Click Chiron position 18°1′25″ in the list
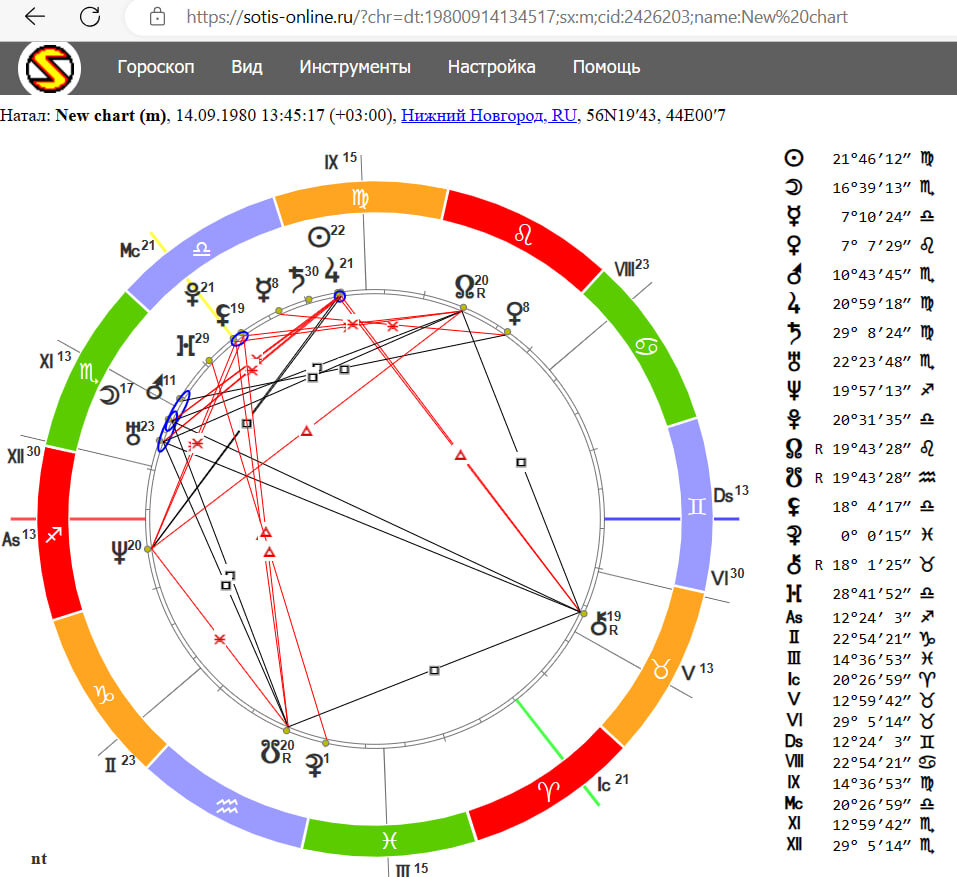957x877 pixels. [872, 565]
